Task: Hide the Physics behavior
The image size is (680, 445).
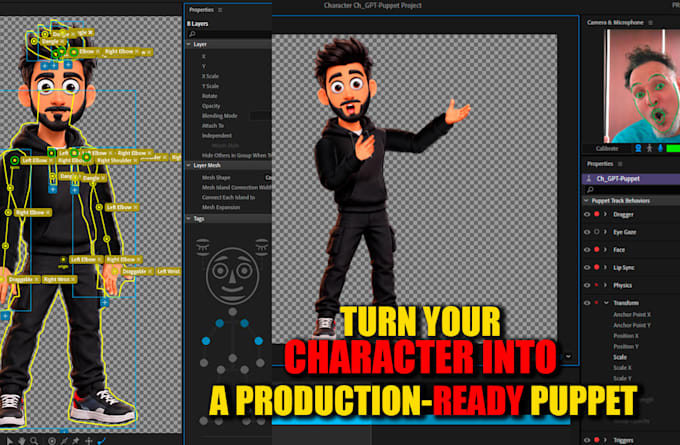Action: tap(587, 285)
